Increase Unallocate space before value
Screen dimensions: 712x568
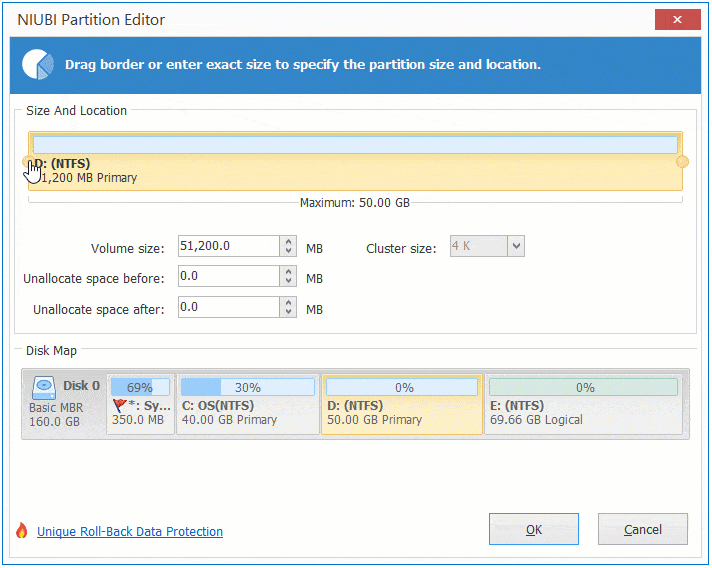(289, 272)
